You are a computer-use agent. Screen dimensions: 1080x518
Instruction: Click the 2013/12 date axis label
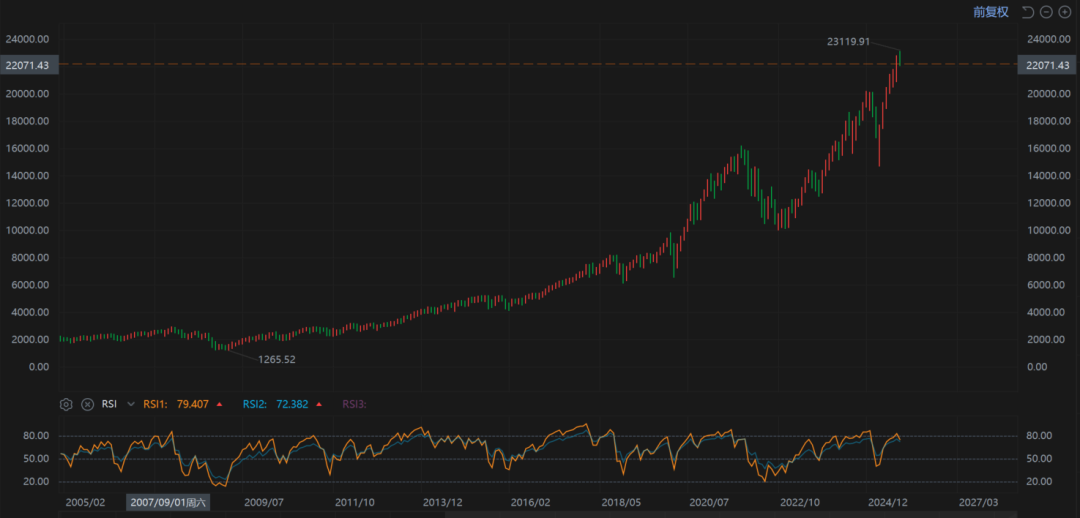coord(442,502)
